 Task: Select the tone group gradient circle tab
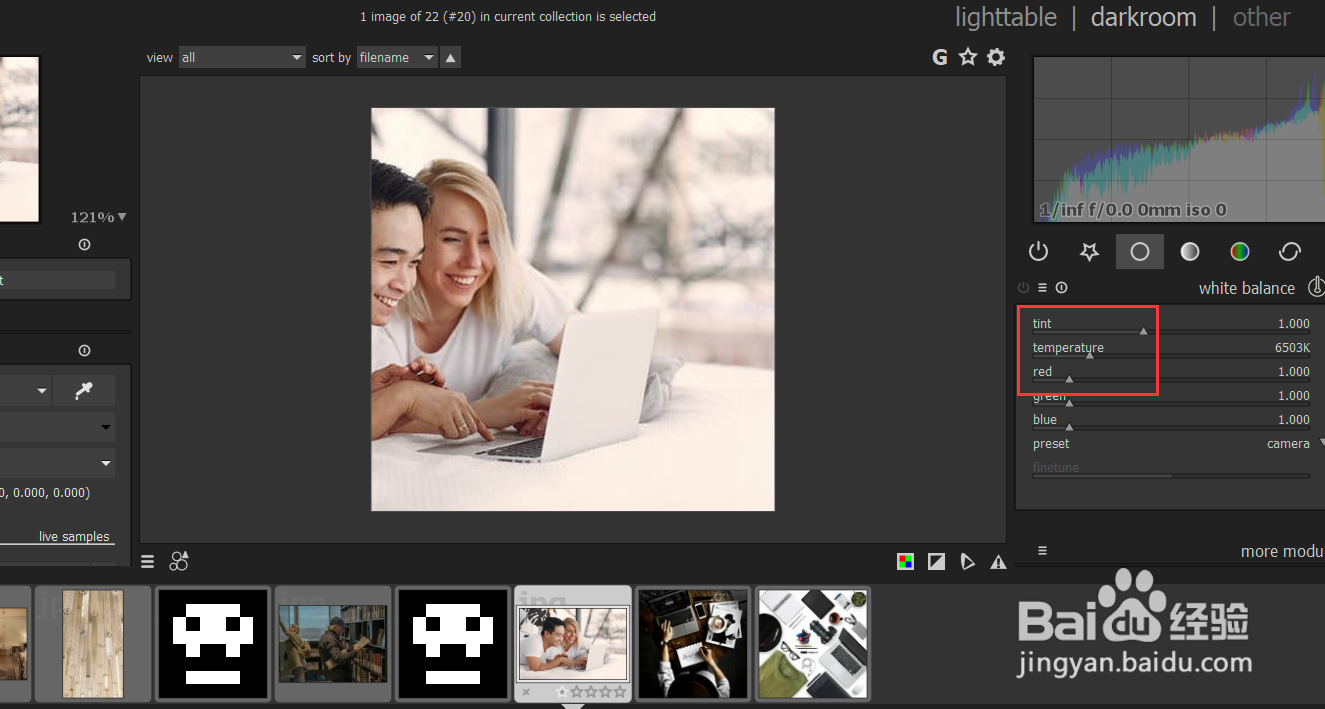[x=1190, y=252]
